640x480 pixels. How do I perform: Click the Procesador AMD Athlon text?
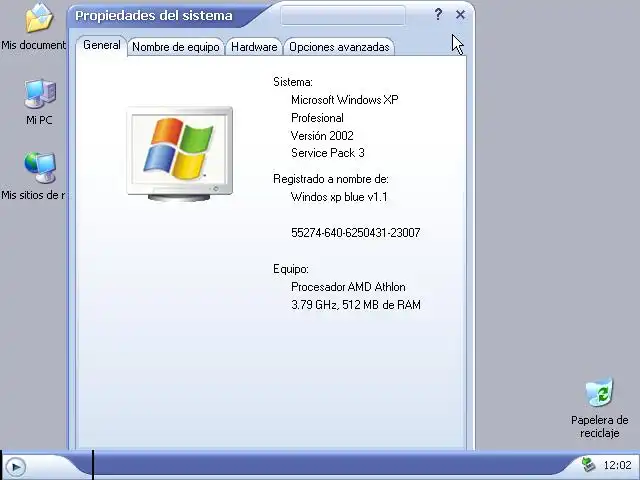(x=348, y=287)
